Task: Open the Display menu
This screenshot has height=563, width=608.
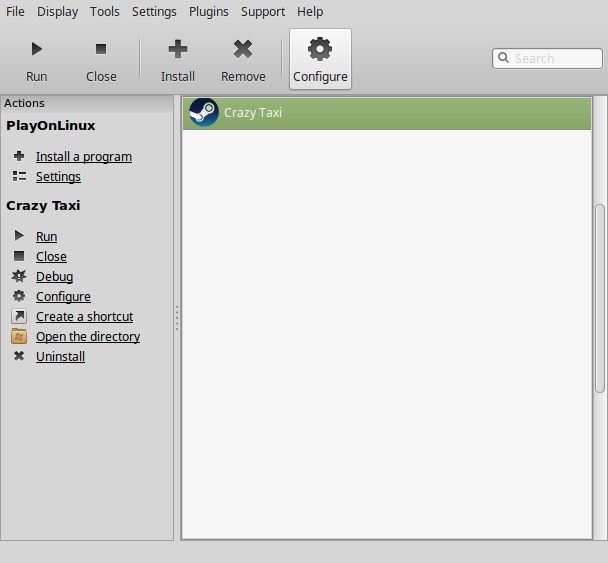Action: click(57, 12)
